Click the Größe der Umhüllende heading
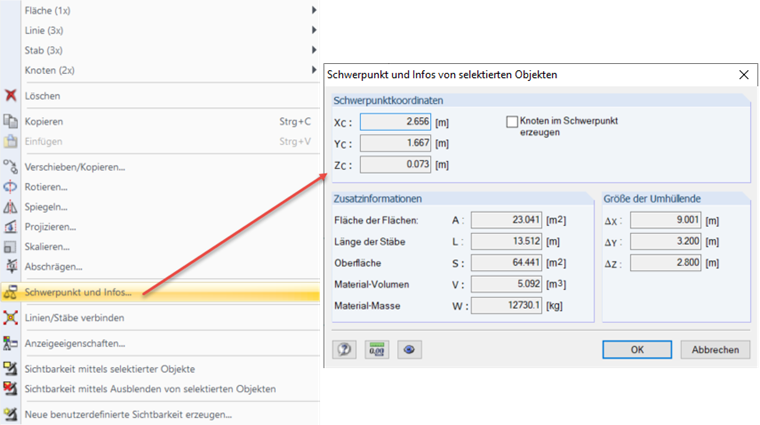The height and width of the screenshot is (425, 760). click(x=652, y=199)
